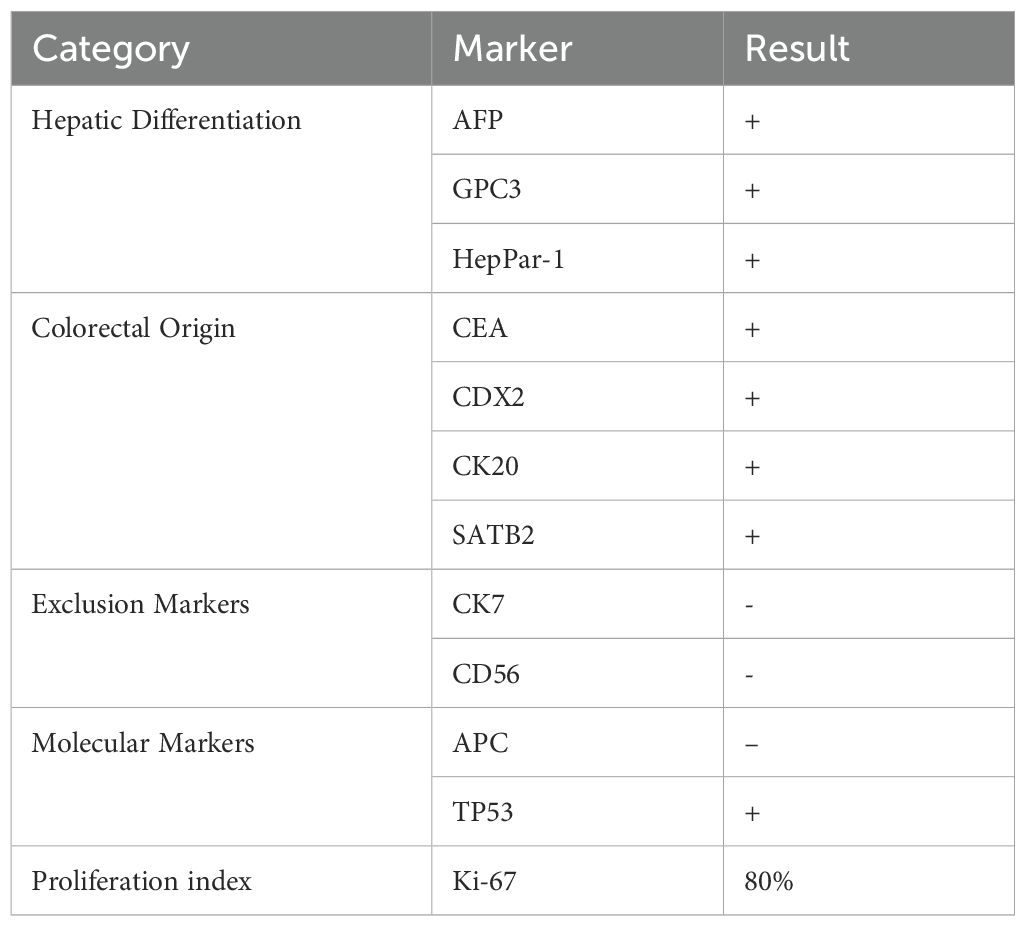Screen dimensions: 1025x926
Task: Click the Marker column header
Action: (512, 49)
